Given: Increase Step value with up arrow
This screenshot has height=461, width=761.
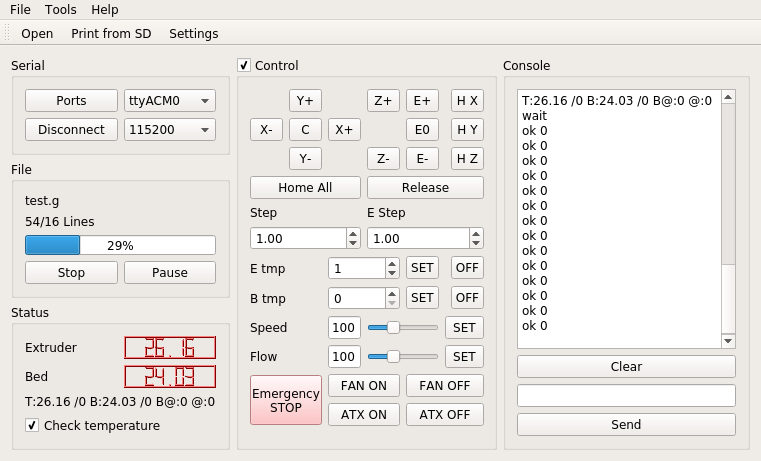Looking at the screenshot, I should click(x=353, y=233).
